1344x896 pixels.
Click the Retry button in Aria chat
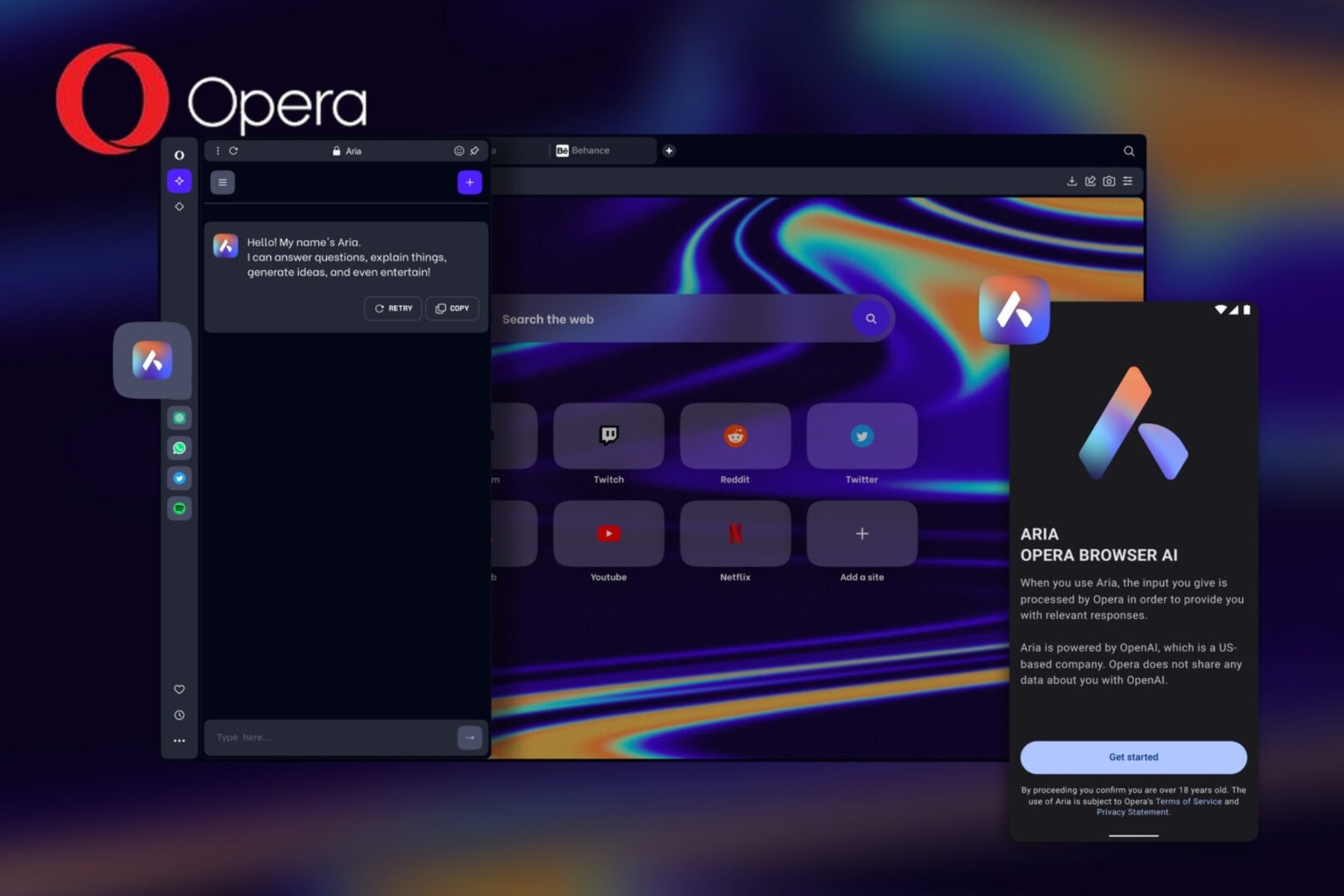click(x=393, y=308)
